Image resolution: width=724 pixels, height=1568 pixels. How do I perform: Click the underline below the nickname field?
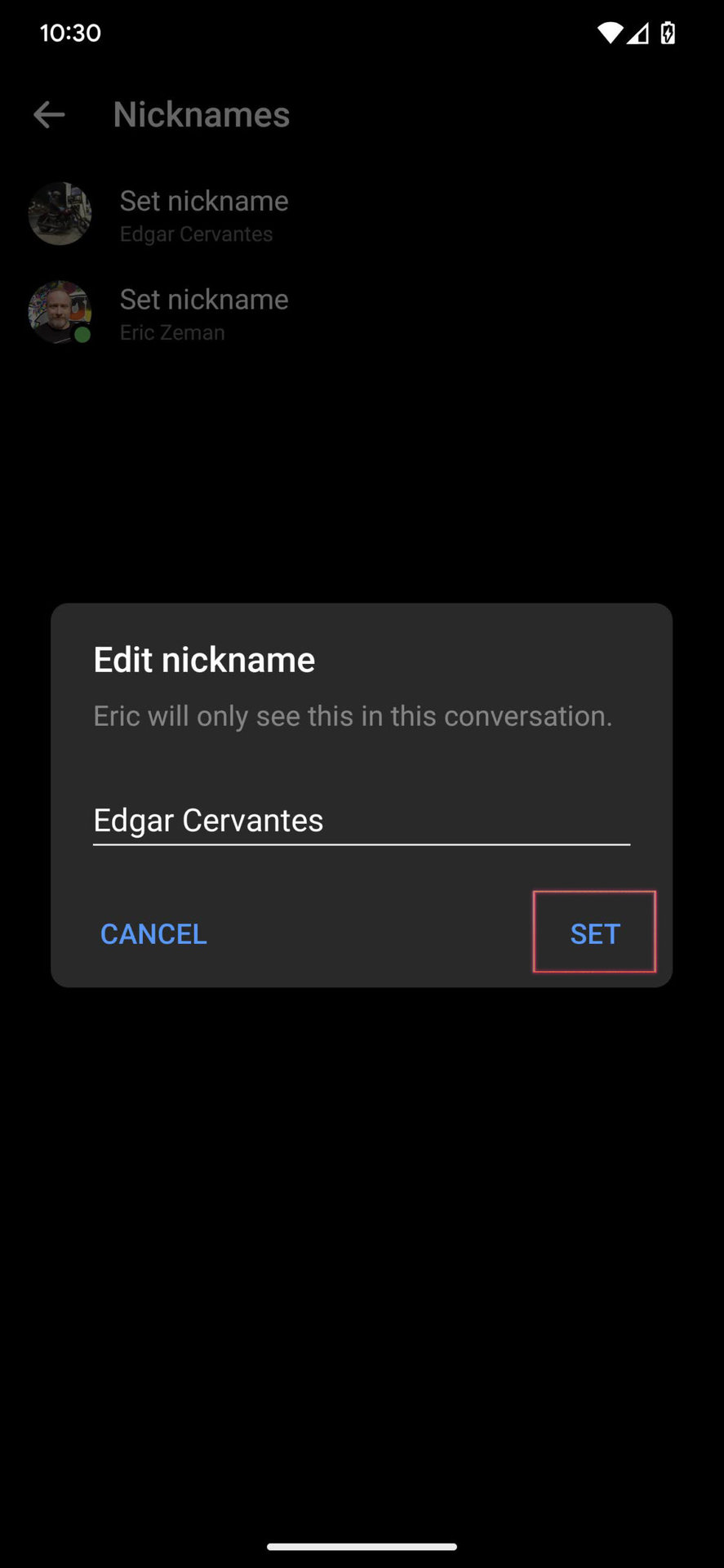click(361, 844)
